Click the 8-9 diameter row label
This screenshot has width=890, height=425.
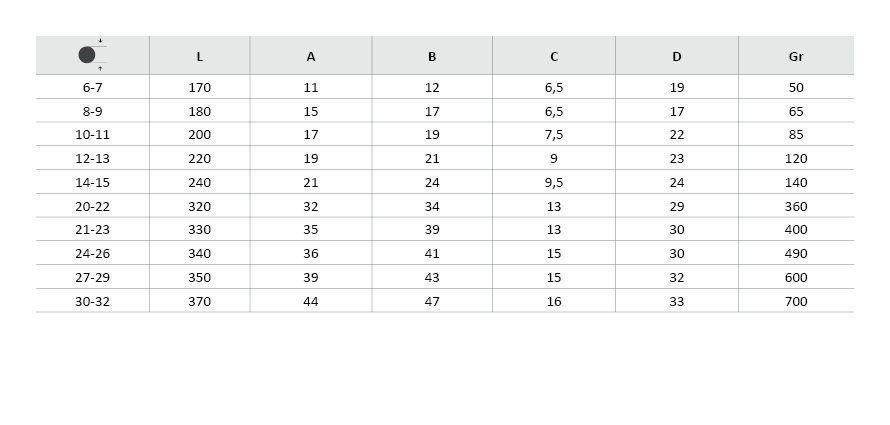93,112
